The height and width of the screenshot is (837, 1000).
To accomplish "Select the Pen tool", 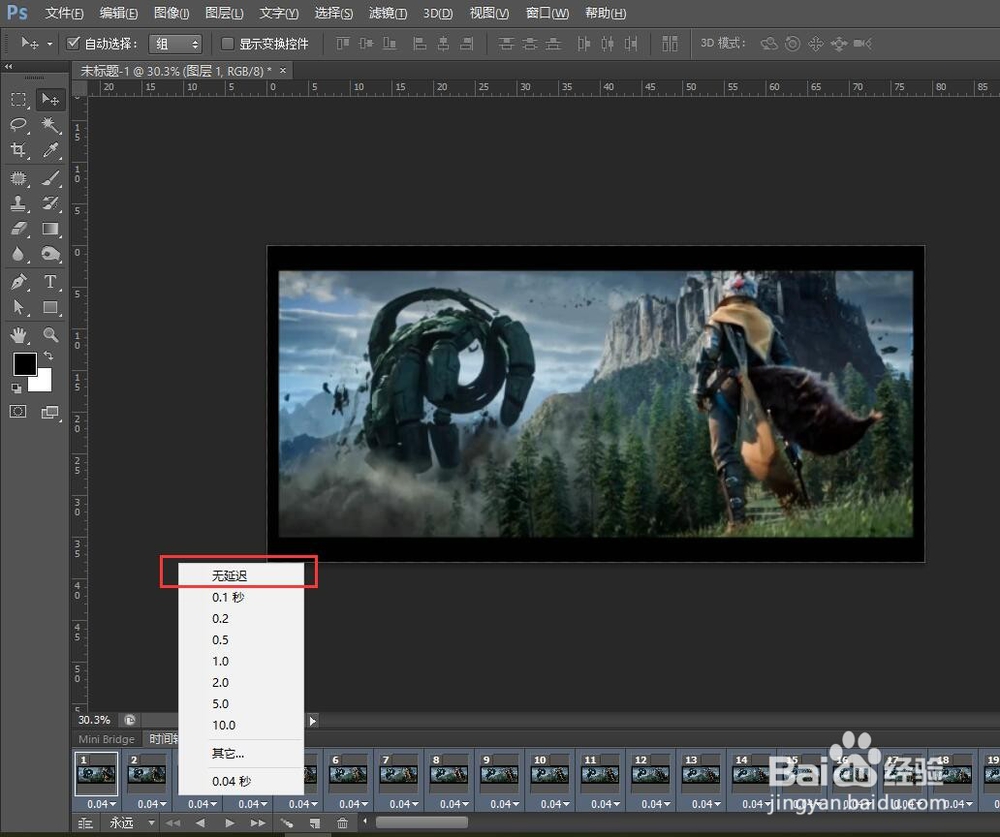I will click(x=18, y=281).
